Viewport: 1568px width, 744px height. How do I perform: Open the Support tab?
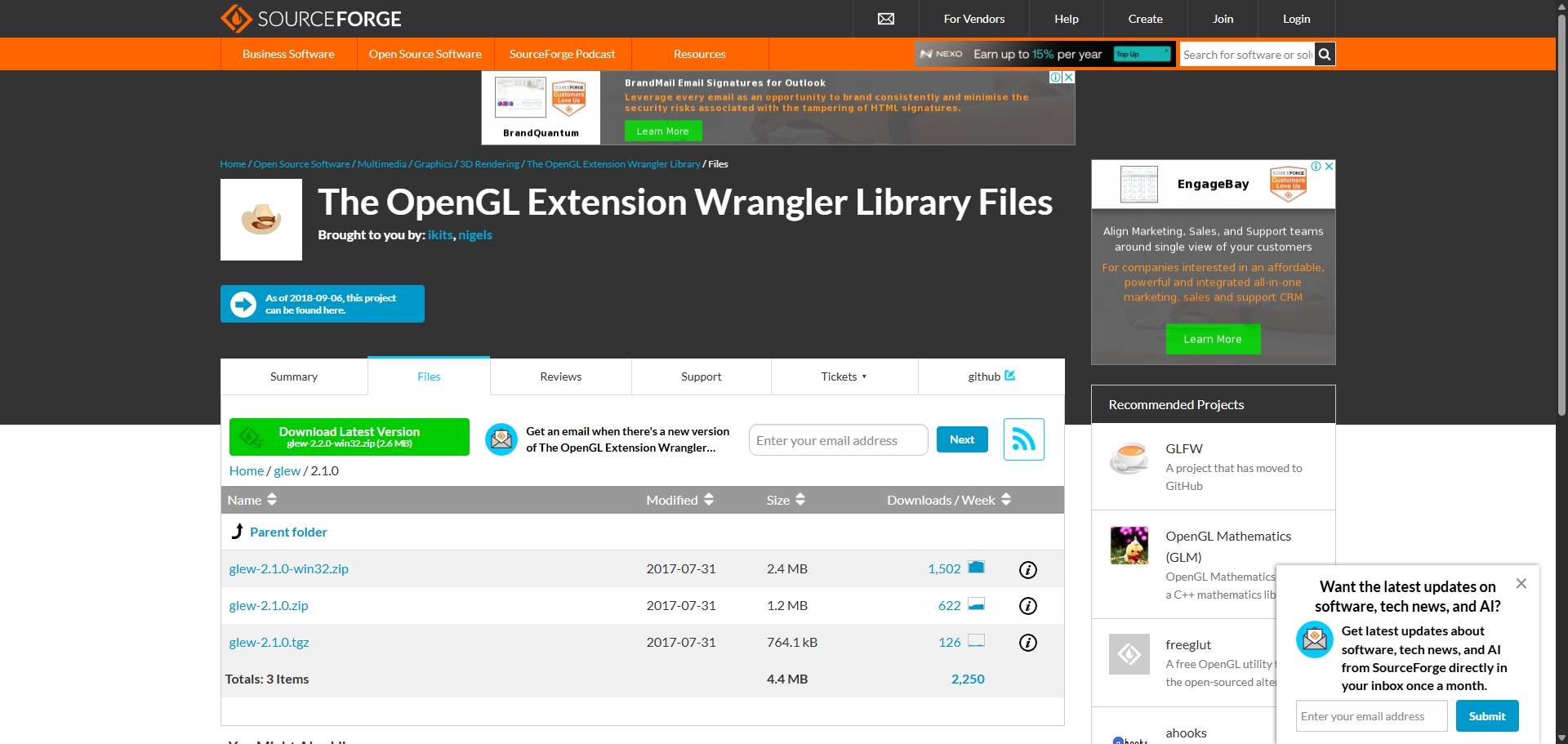pos(702,376)
